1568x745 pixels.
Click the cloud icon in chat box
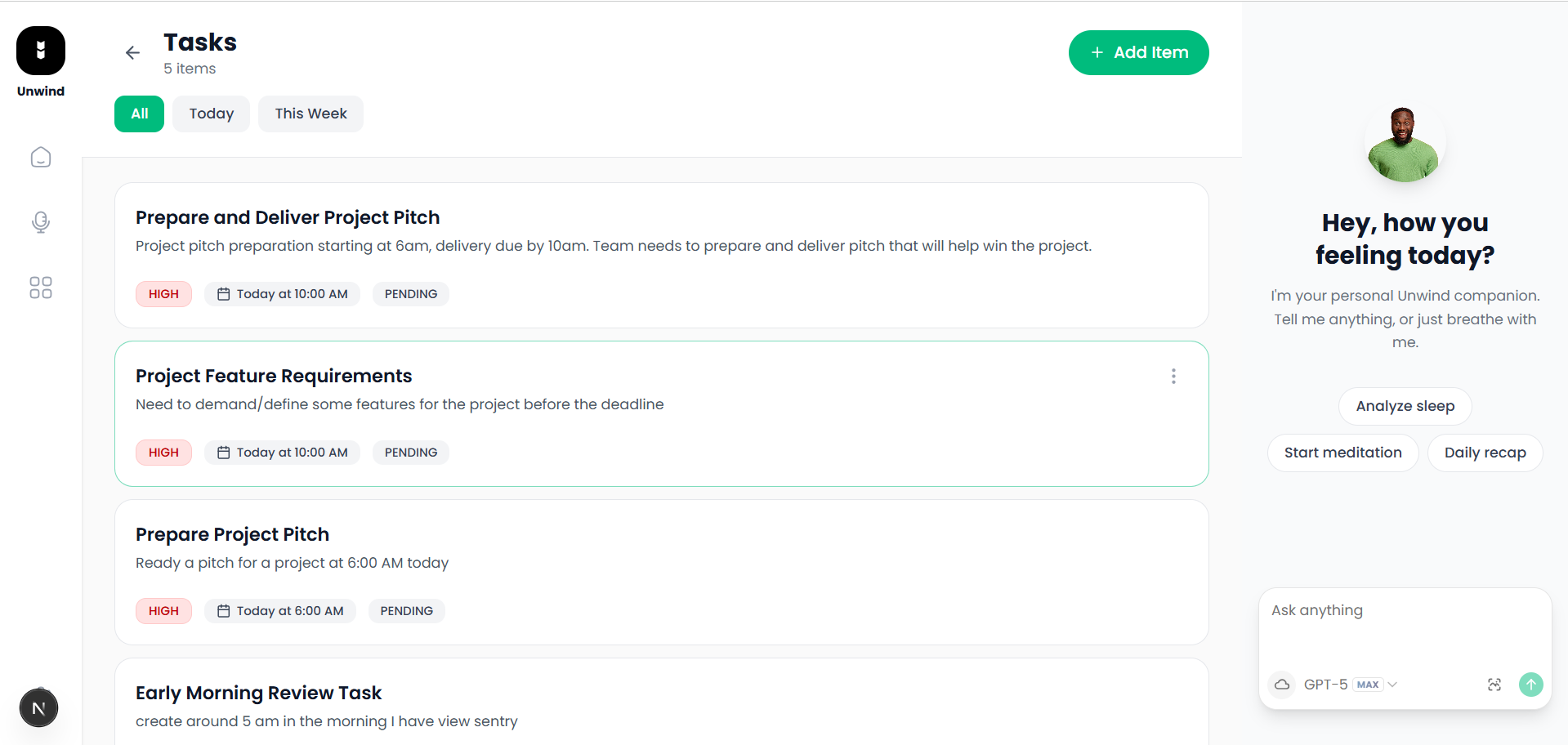(1282, 685)
